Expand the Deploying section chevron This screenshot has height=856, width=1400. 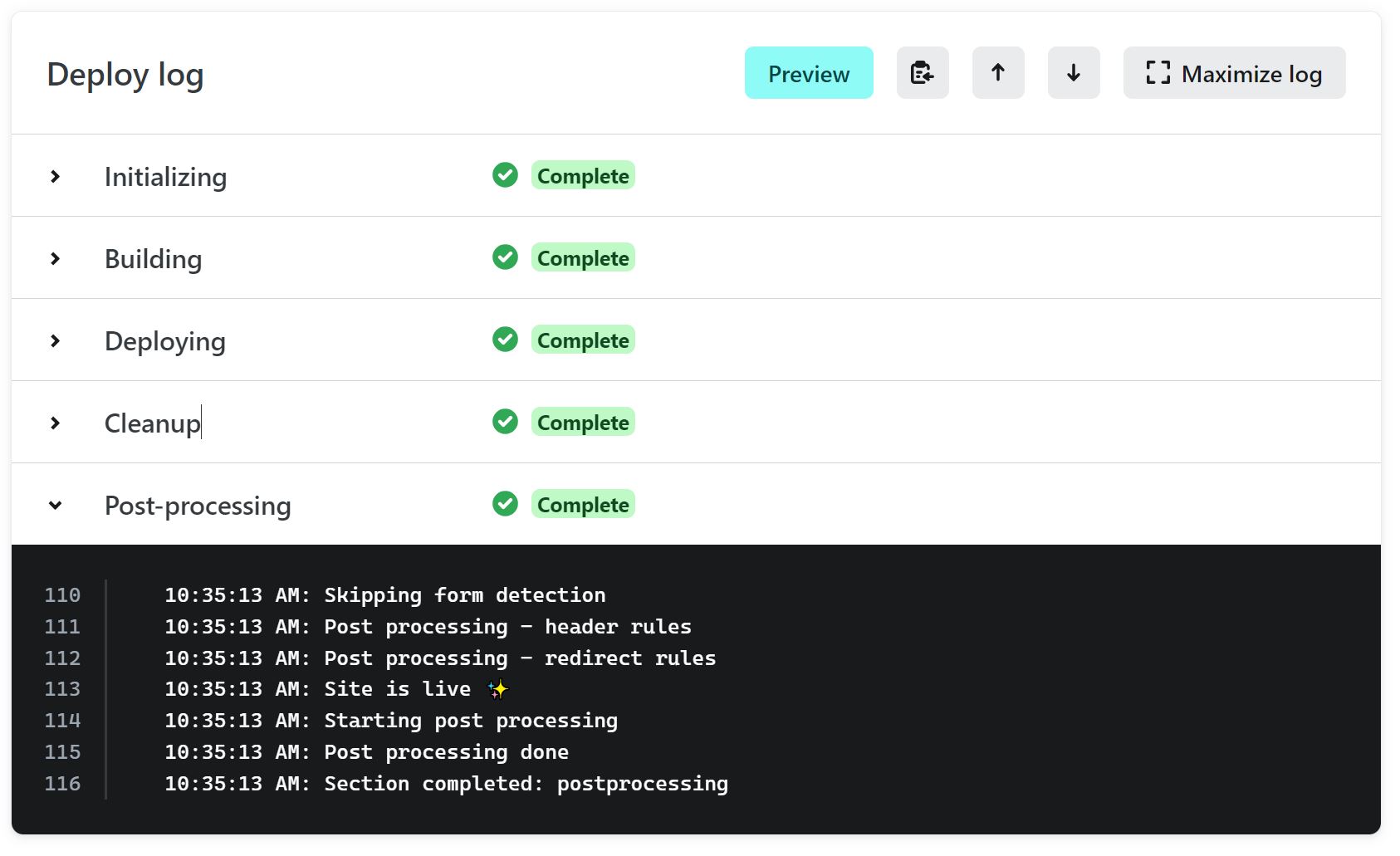tap(55, 340)
